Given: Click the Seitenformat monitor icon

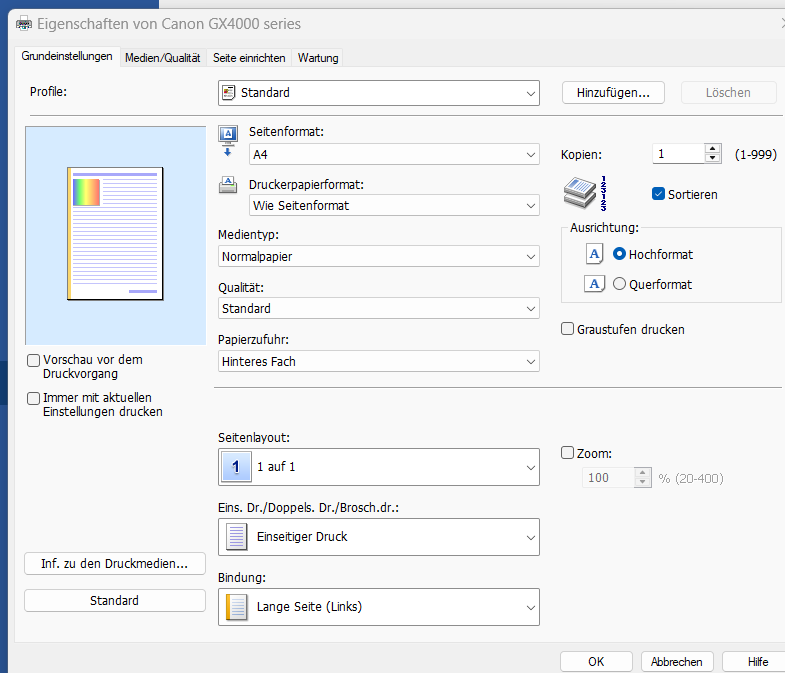Looking at the screenshot, I should (228, 142).
